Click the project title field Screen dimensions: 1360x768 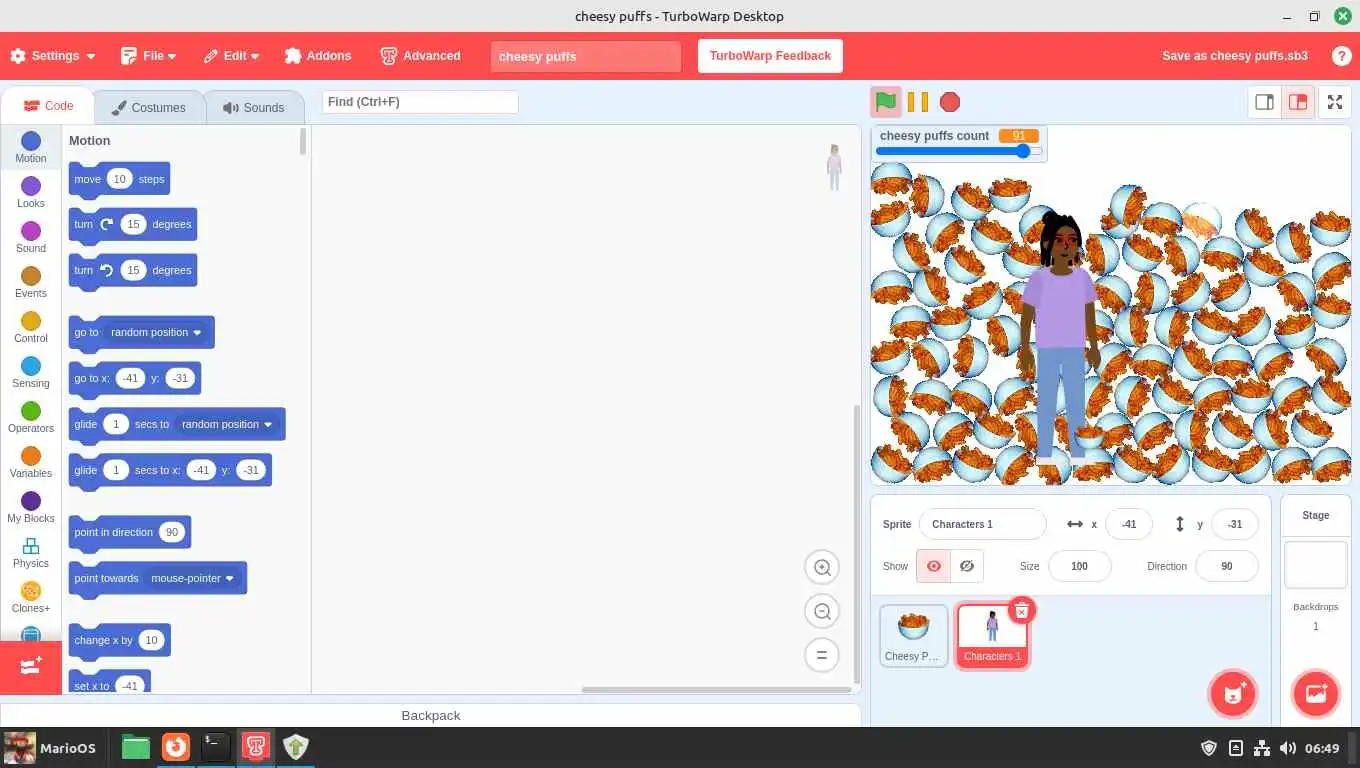pyautogui.click(x=586, y=56)
